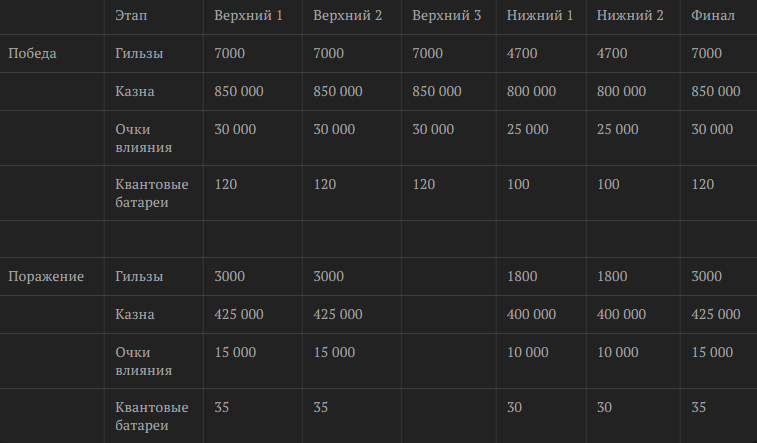This screenshot has width=757, height=443.
Task: Click "Очки влияния" label in Поражение section
Action: 144,361
